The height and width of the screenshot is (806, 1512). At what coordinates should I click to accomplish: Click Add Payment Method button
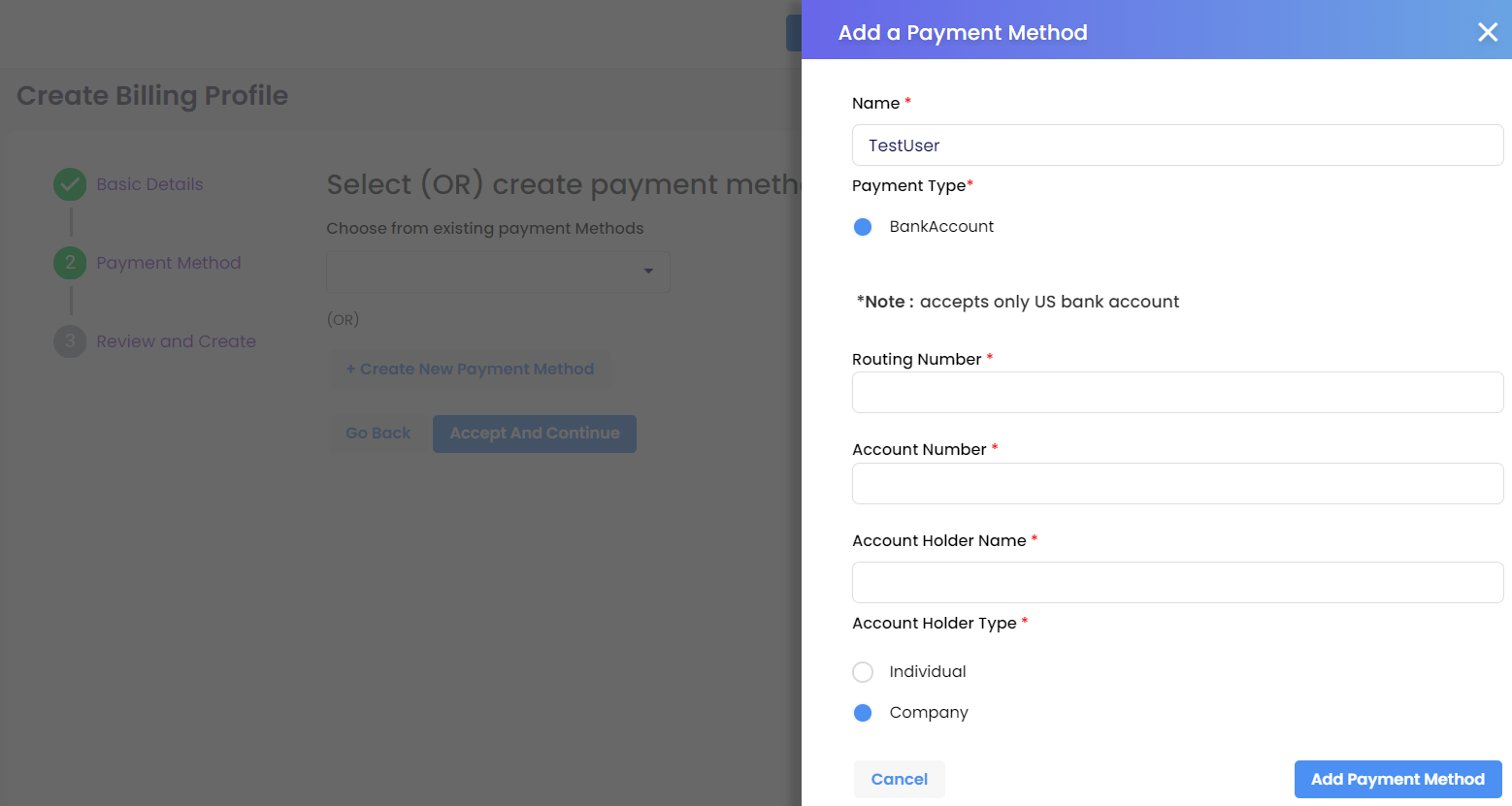(1397, 779)
